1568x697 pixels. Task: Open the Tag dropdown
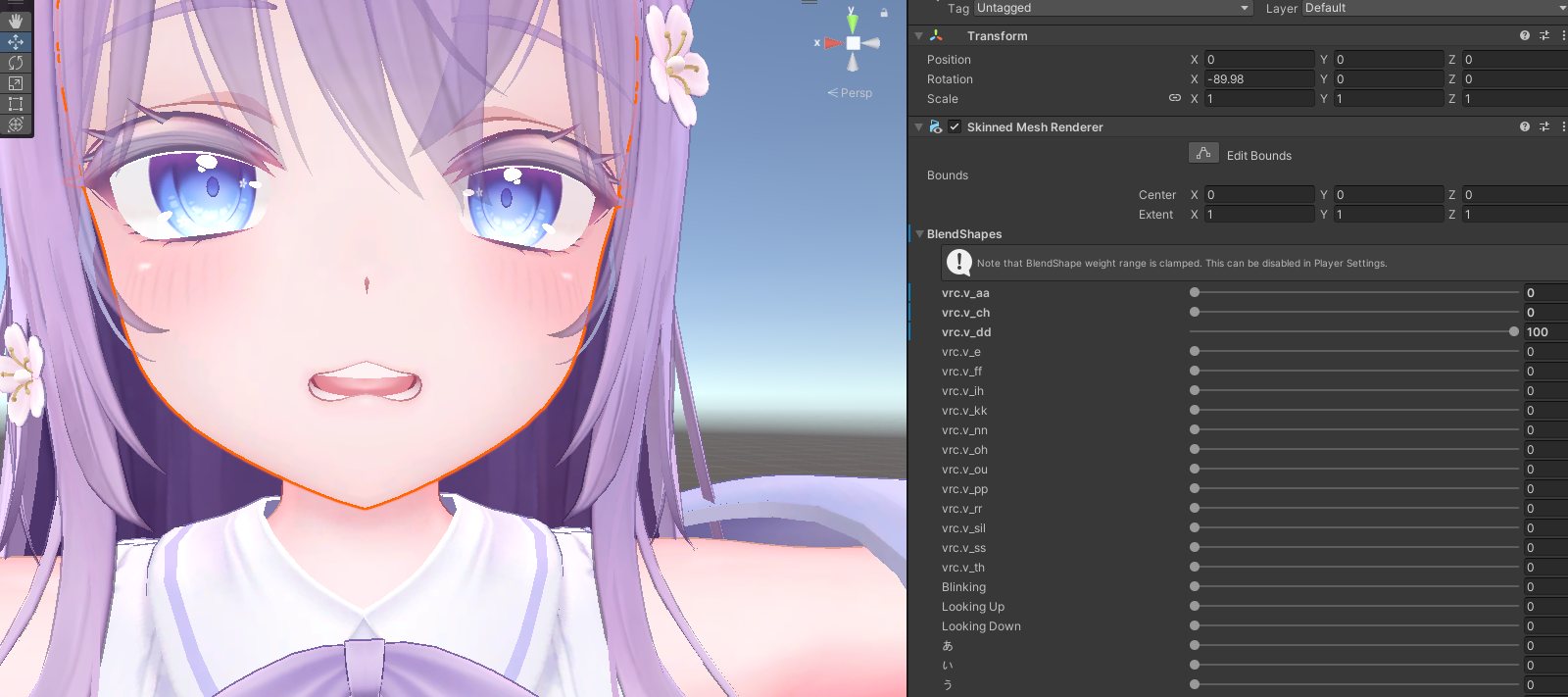pyautogui.click(x=1113, y=8)
